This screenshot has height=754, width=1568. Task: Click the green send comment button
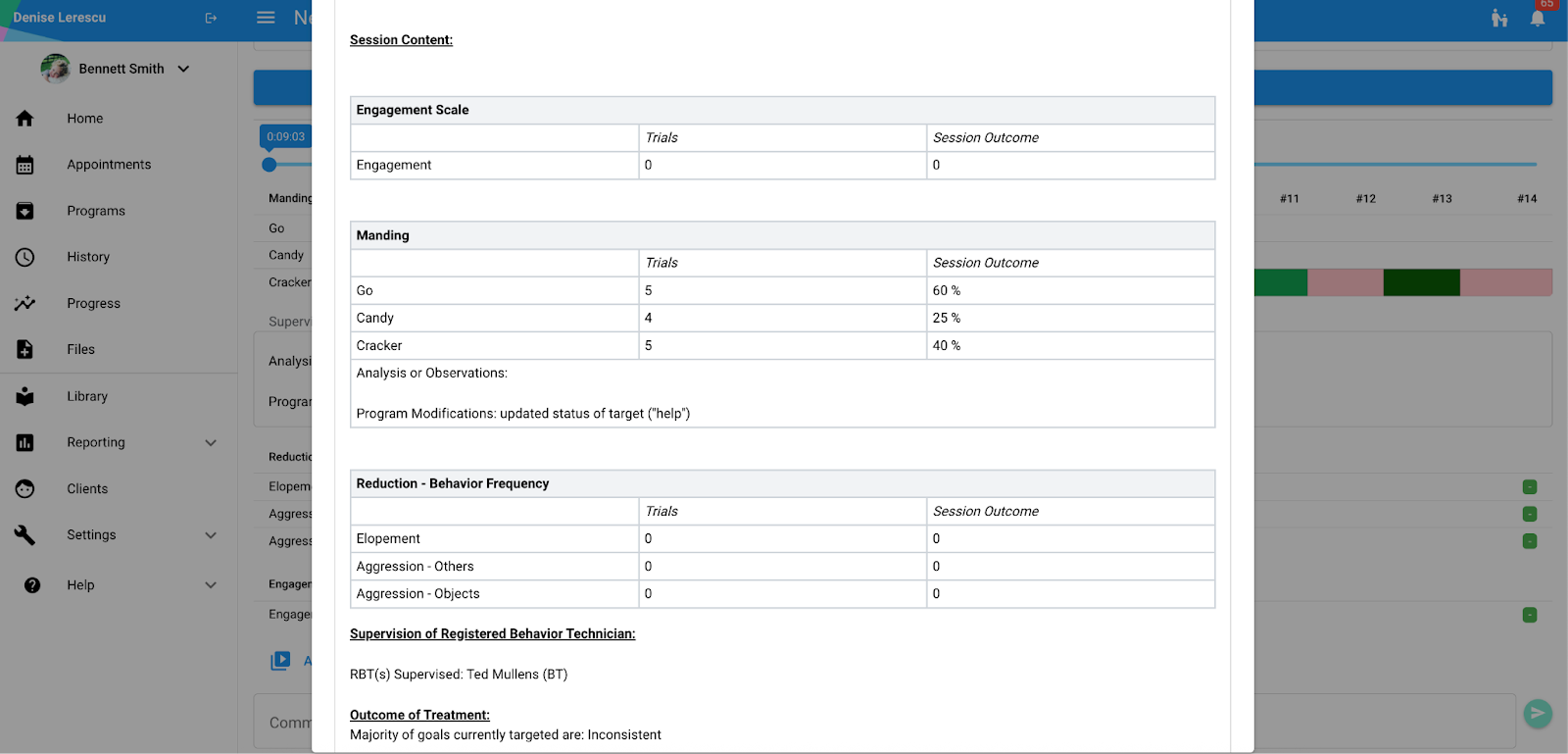[x=1537, y=714]
